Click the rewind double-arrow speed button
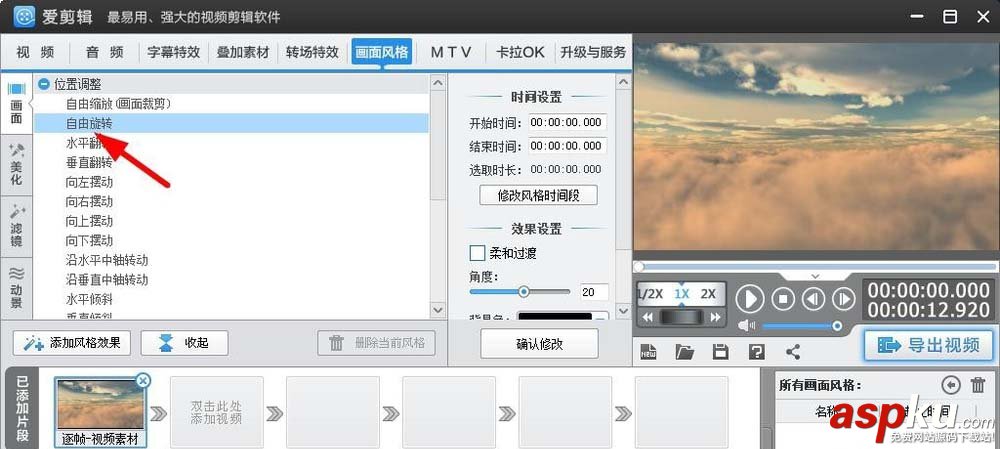 coord(648,317)
